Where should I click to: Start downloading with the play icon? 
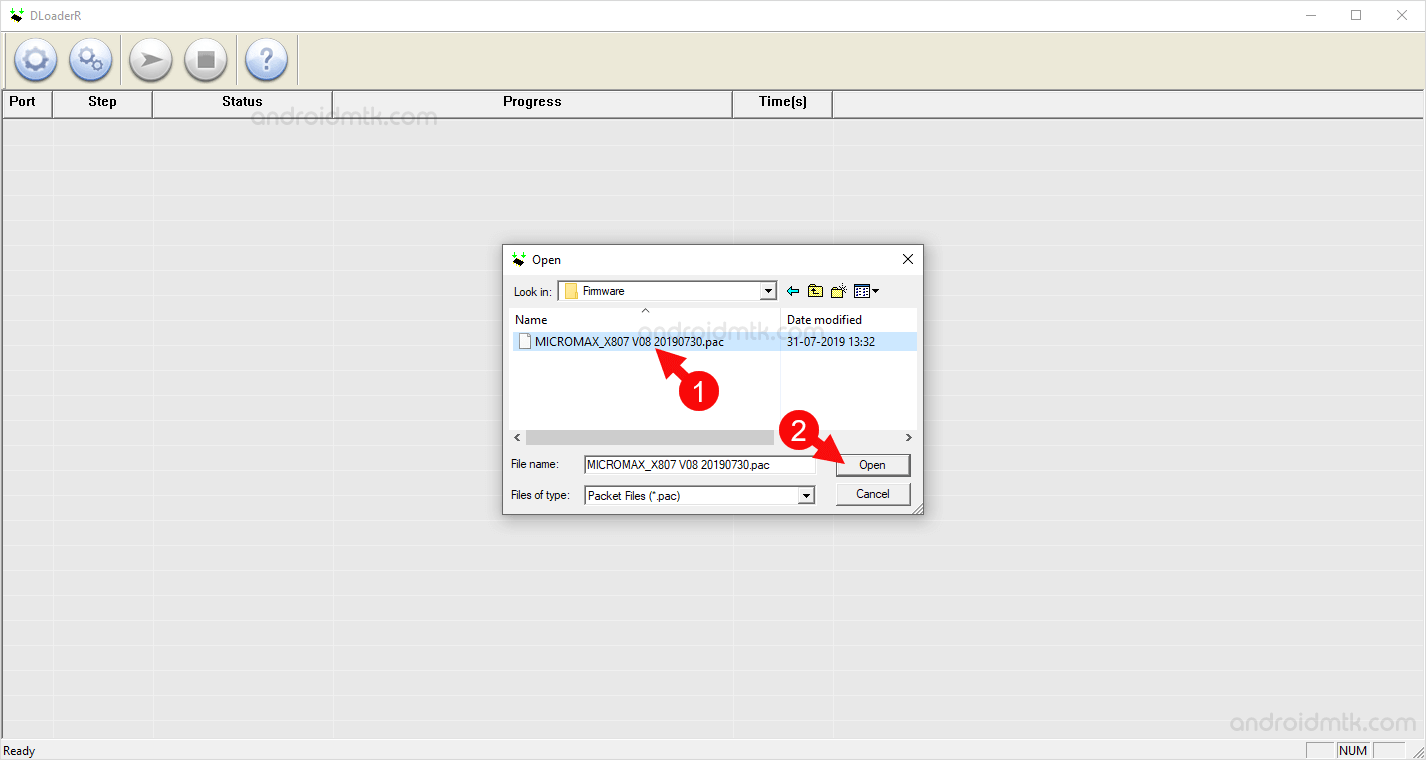pyautogui.click(x=151, y=60)
